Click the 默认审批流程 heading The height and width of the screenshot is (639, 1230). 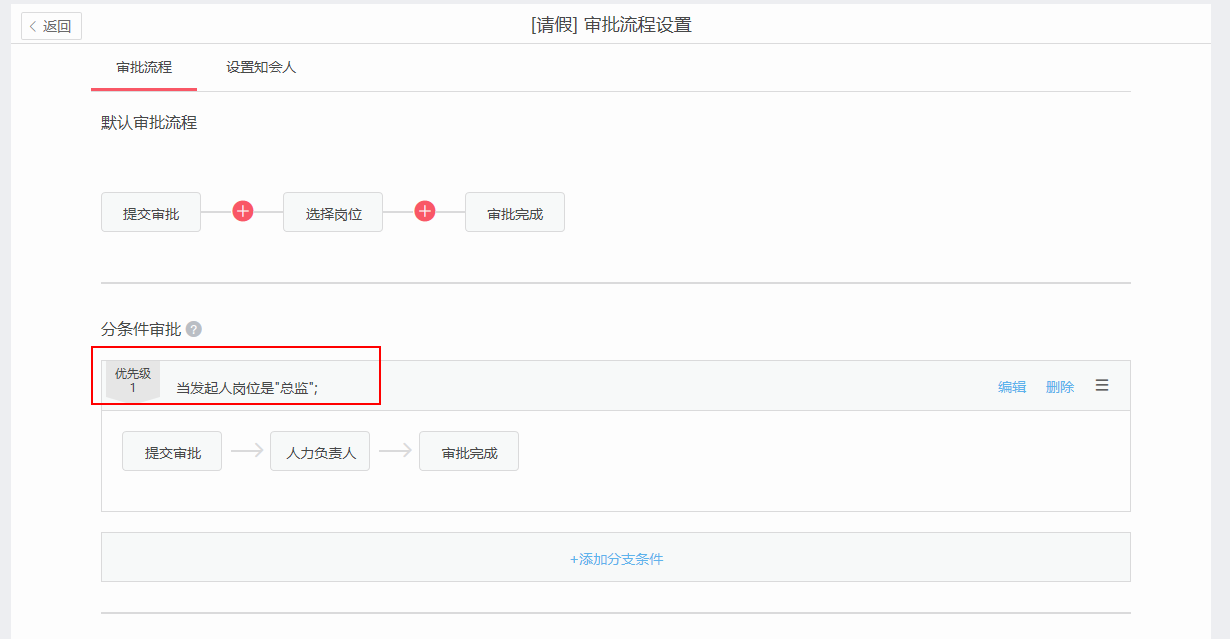coord(149,123)
